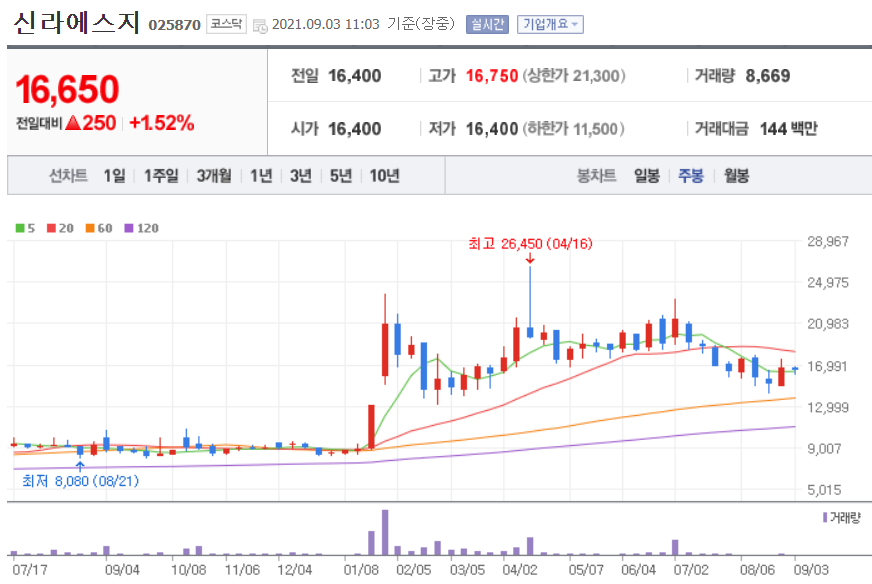872x584 pixels.
Task: Toggle the green 5-day moving average legend
Action: click(x=25, y=227)
